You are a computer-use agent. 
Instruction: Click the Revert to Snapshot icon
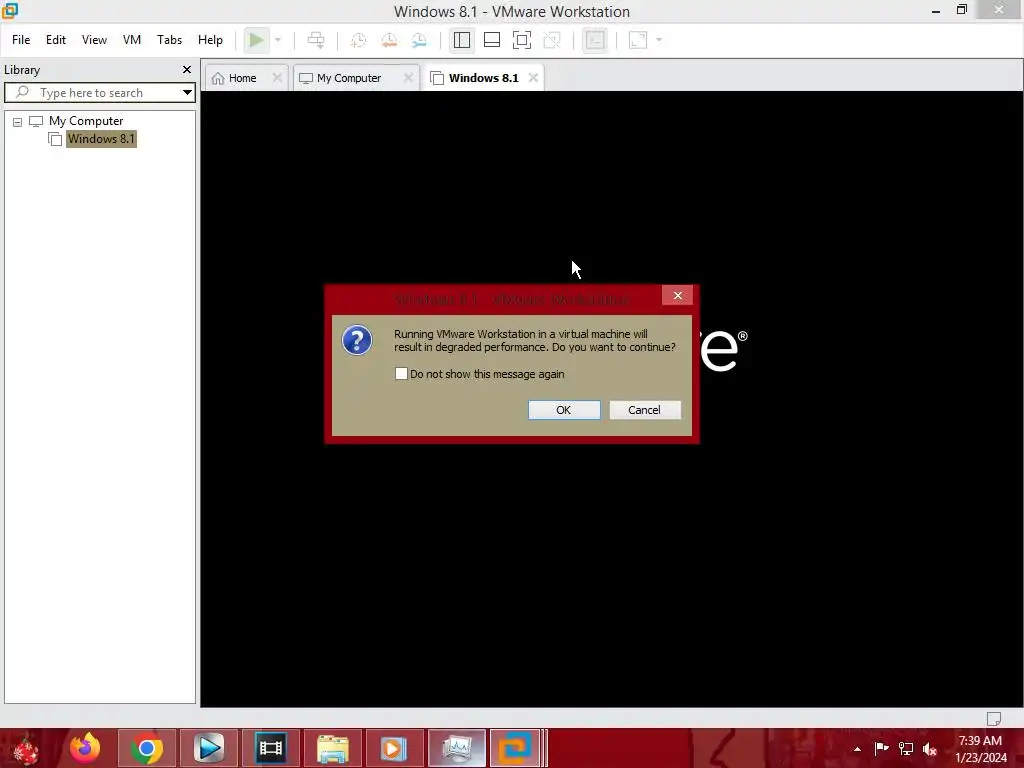click(x=389, y=40)
